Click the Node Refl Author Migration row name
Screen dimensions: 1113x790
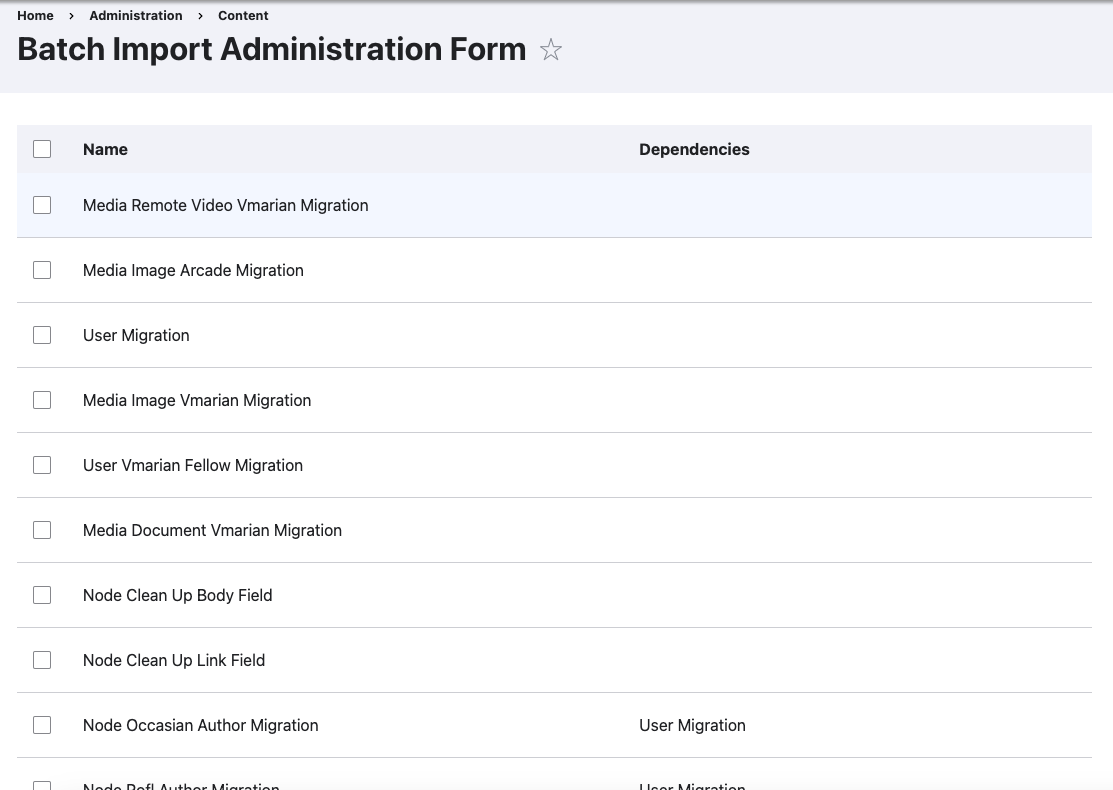click(x=181, y=785)
